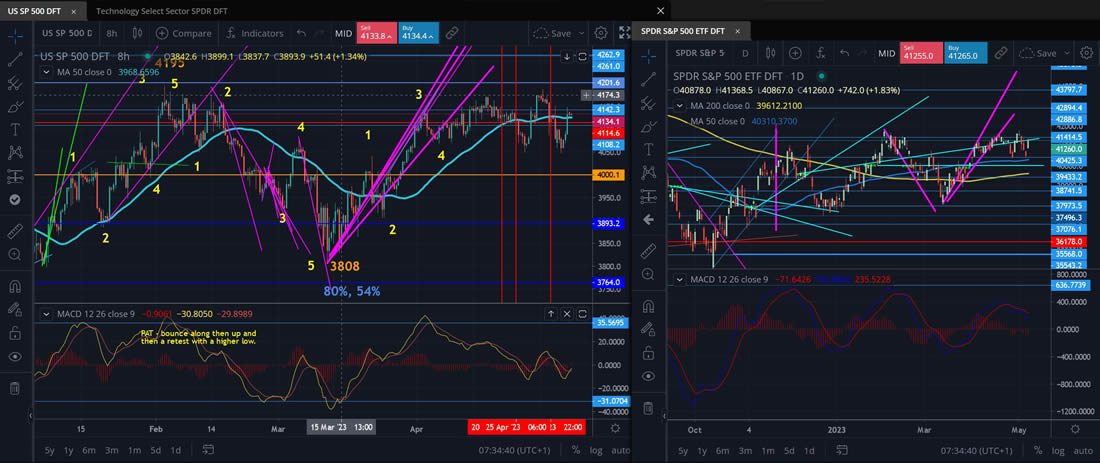The image size is (1100, 463).
Task: Click the 4000.1 orange price label
Action: click(x=608, y=175)
